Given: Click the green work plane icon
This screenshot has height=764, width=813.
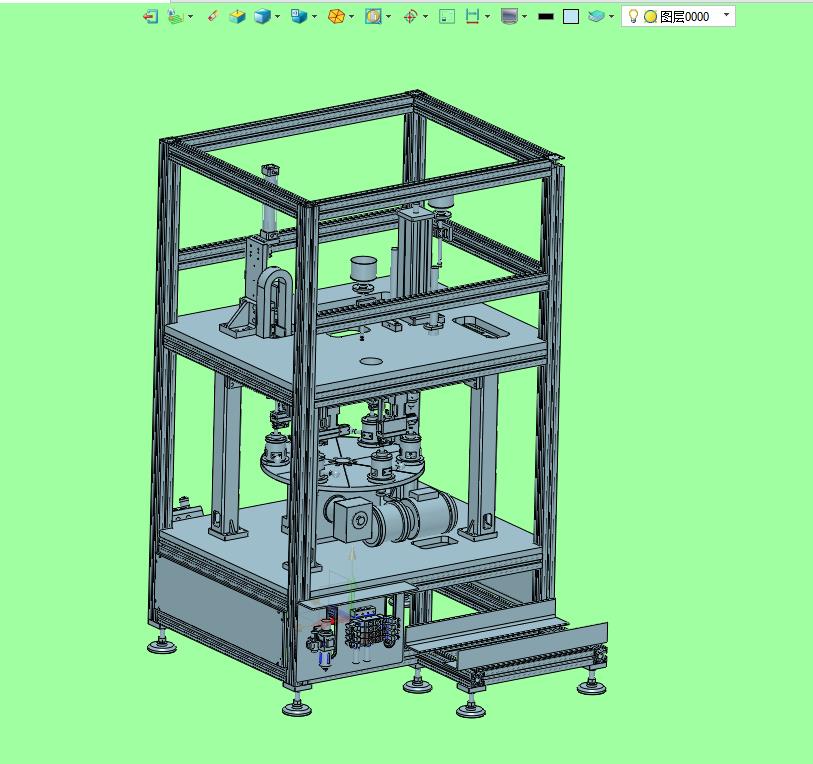Looking at the screenshot, I should [x=175, y=17].
